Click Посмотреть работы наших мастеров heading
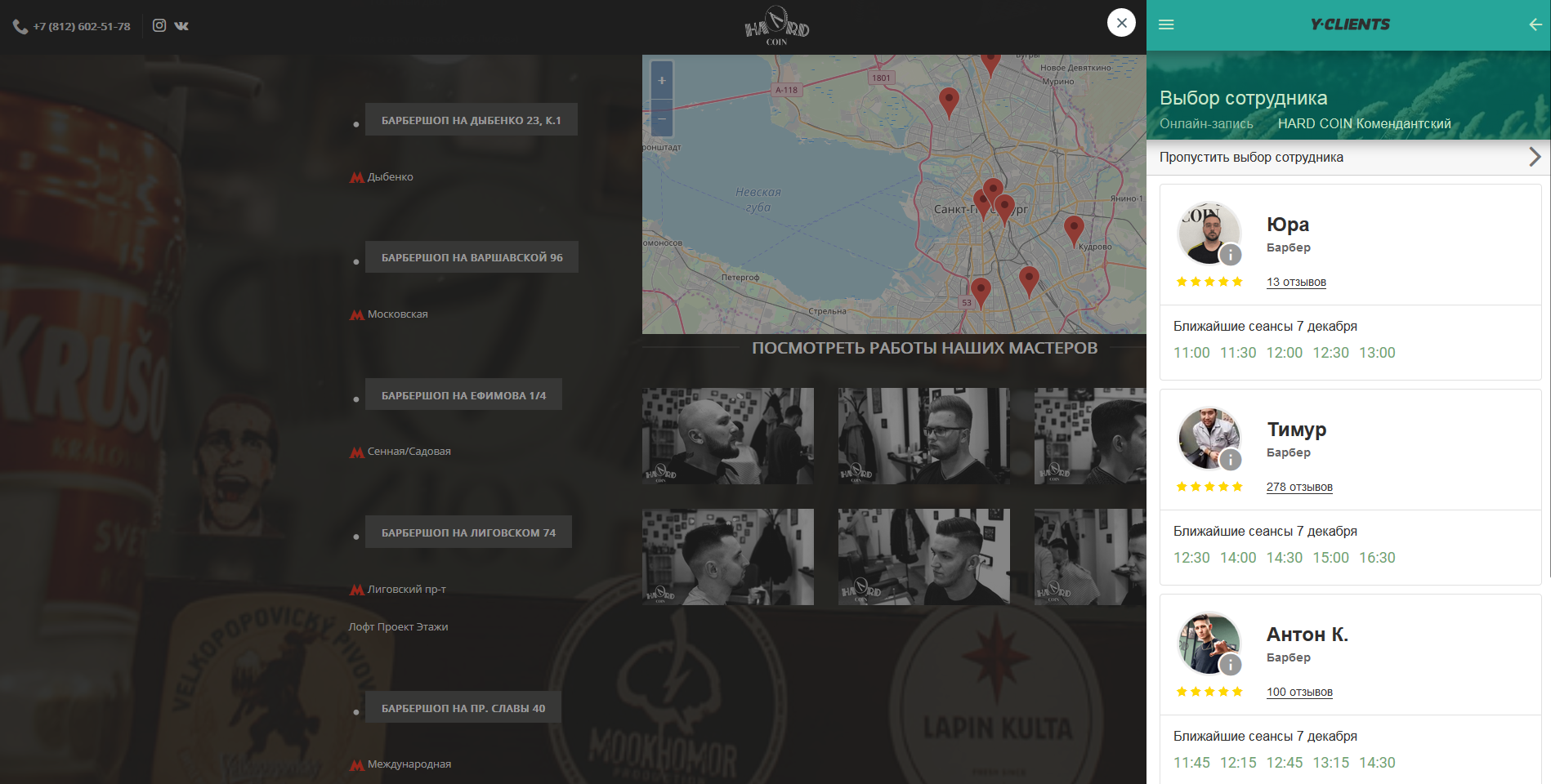This screenshot has height=784, width=1551. pos(924,348)
